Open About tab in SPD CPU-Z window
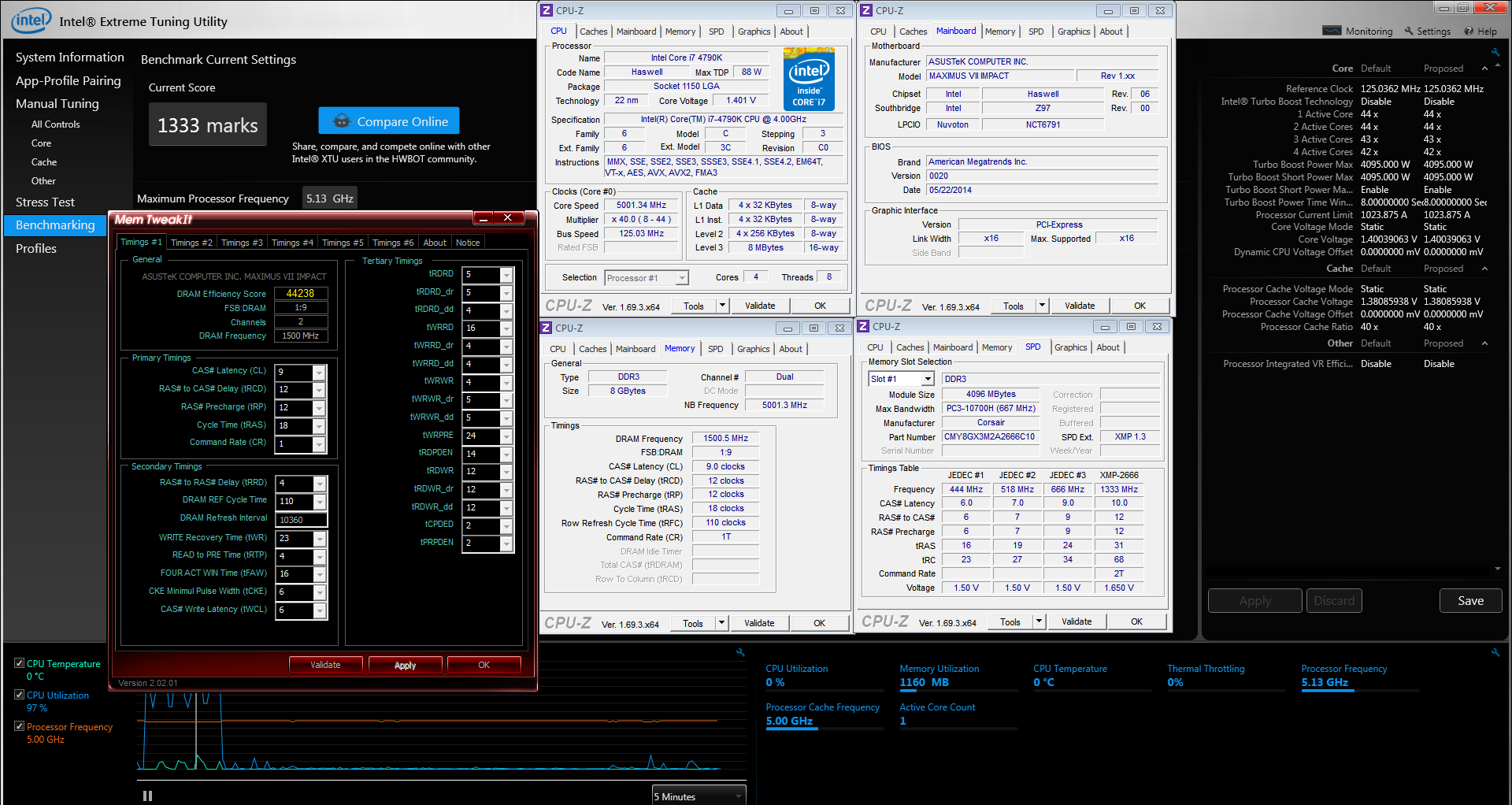This screenshot has height=805, width=1512. (x=1107, y=347)
